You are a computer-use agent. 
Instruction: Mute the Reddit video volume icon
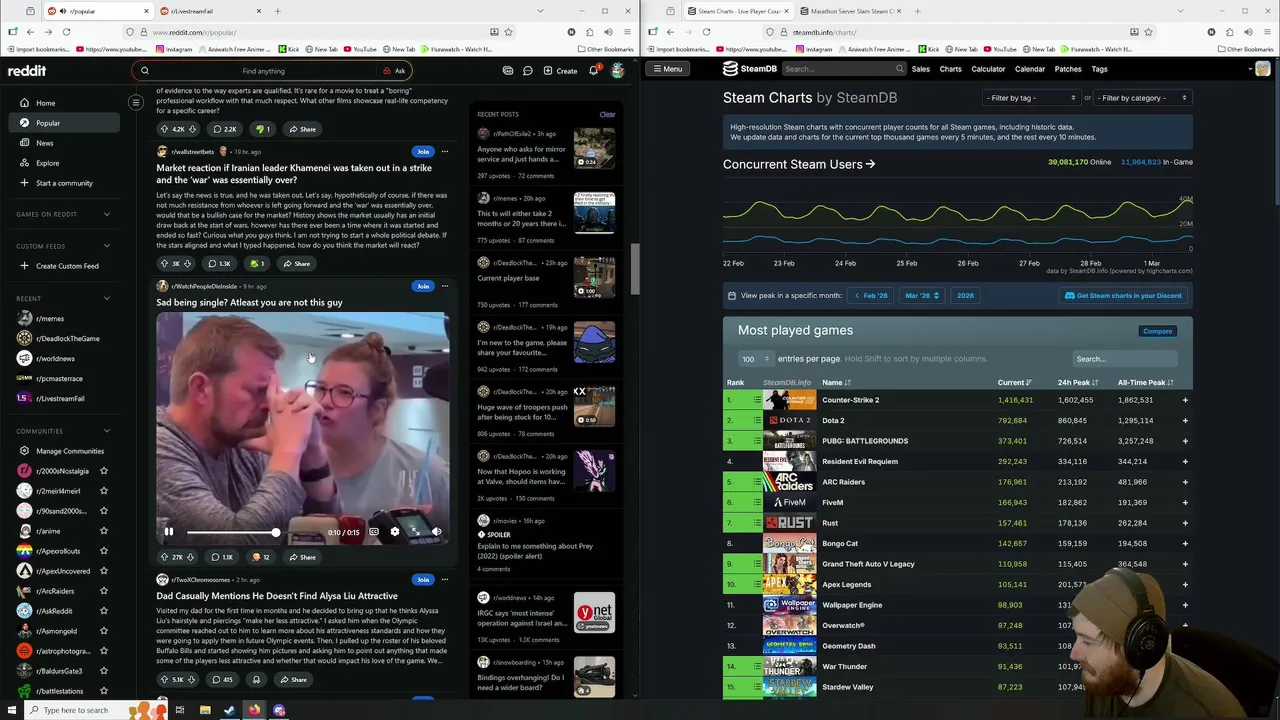click(437, 532)
